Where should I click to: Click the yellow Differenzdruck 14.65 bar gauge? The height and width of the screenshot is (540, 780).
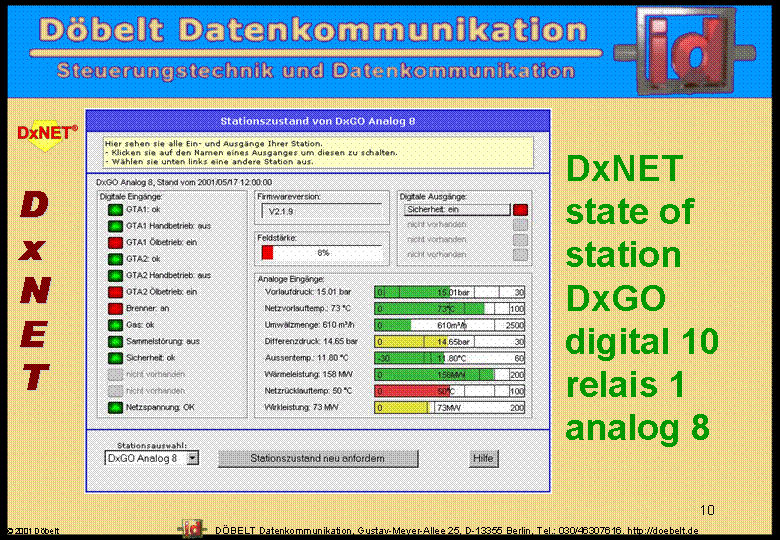[450, 342]
